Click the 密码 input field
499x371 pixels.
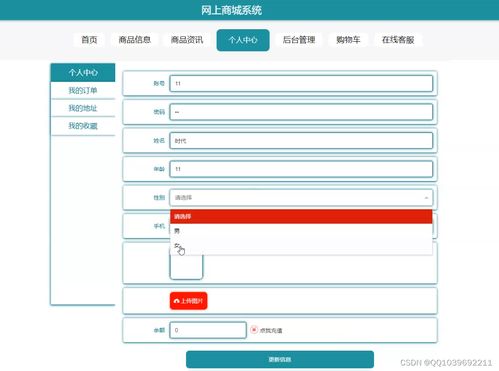[x=301, y=112]
